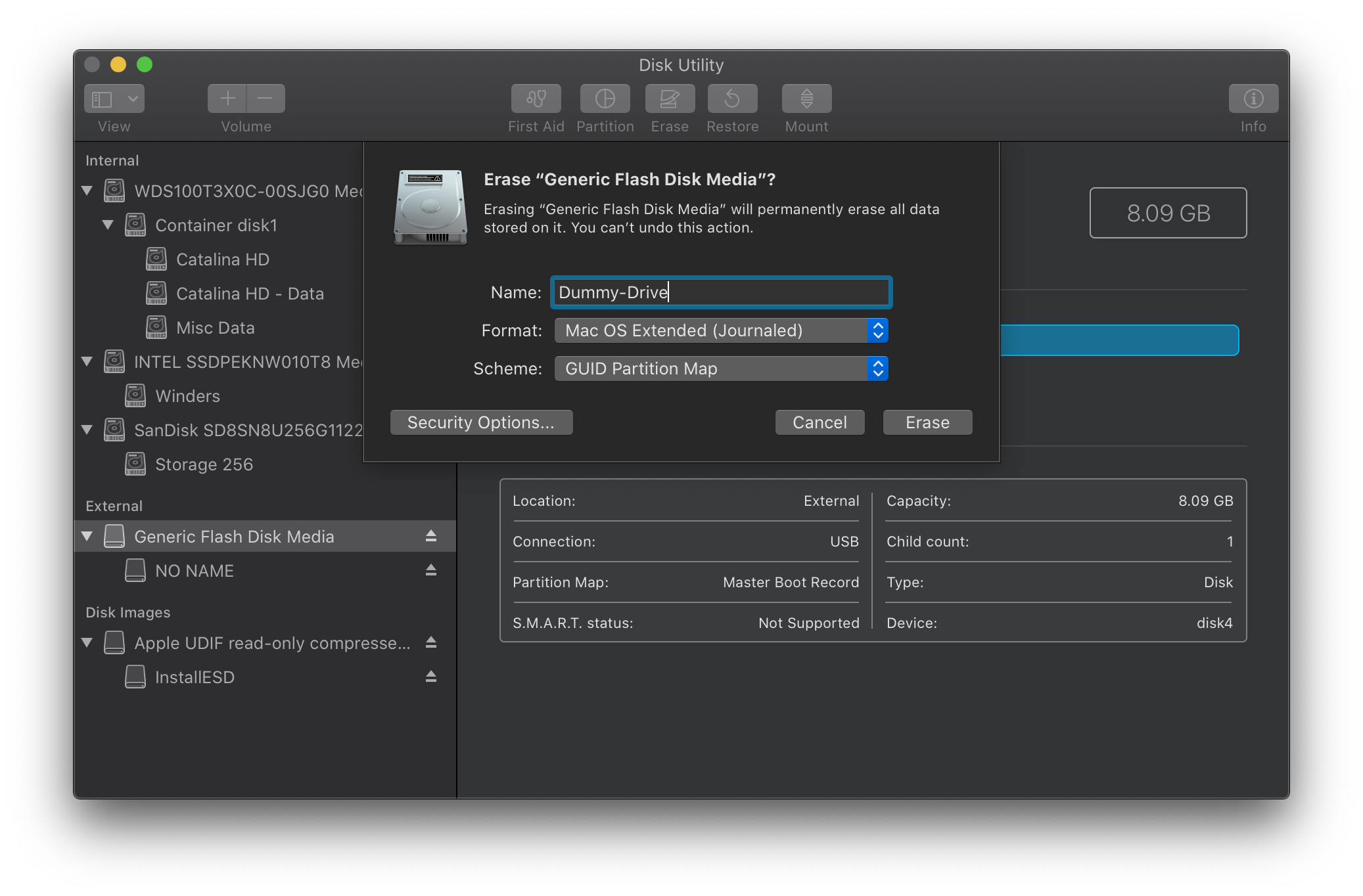
Task: Select Catalina HD volume in sidebar
Action: pyautogui.click(x=219, y=259)
